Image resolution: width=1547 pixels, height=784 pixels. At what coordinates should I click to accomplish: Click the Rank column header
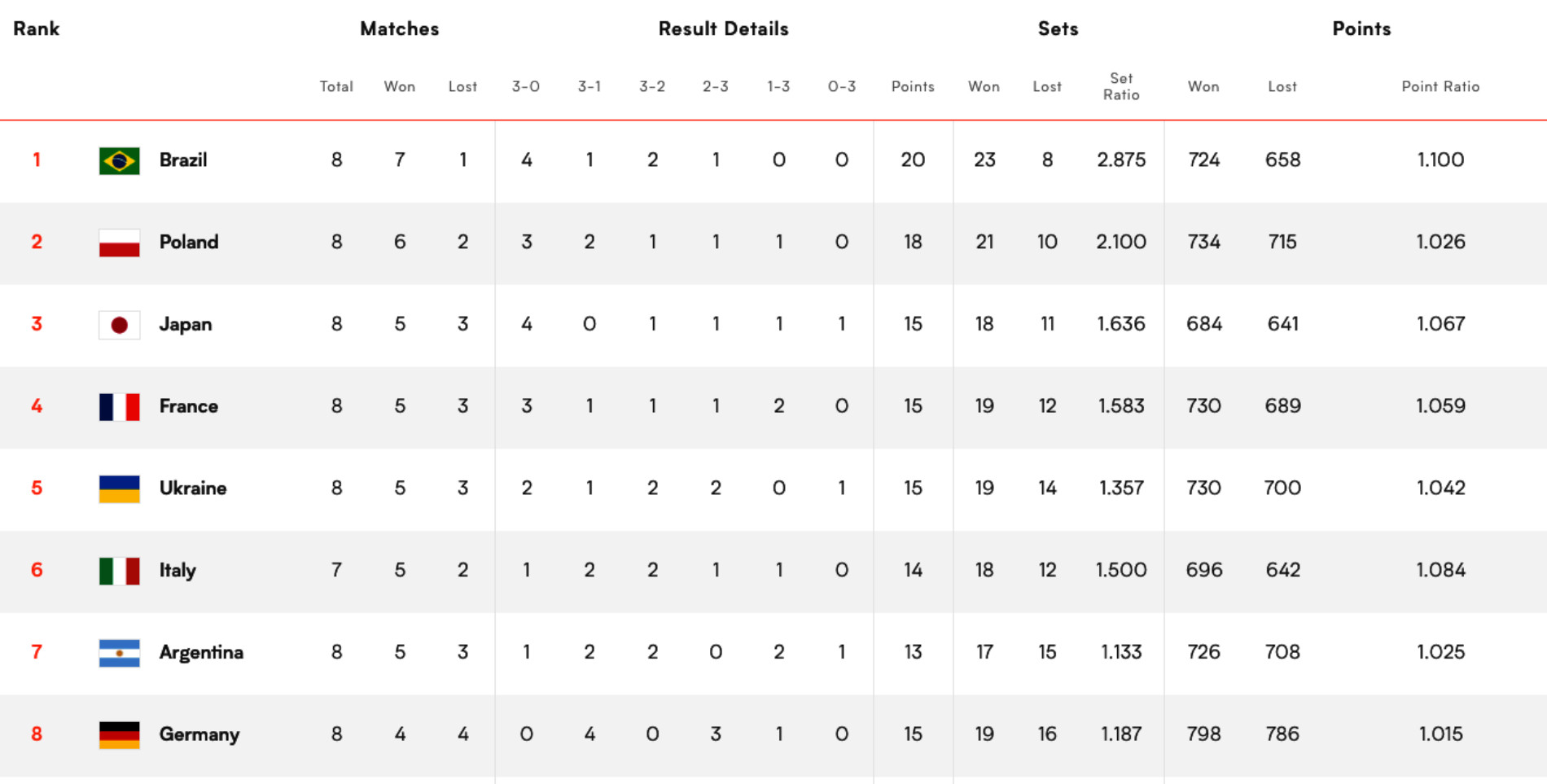(x=37, y=28)
